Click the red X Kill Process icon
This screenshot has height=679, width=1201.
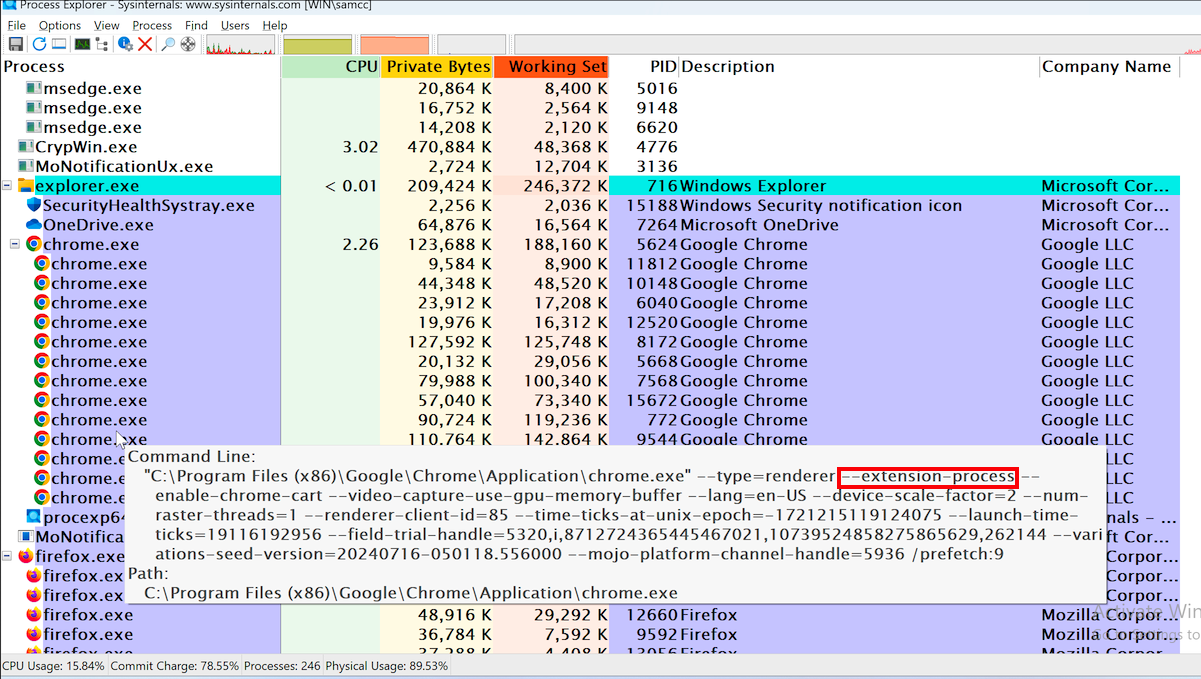[145, 44]
